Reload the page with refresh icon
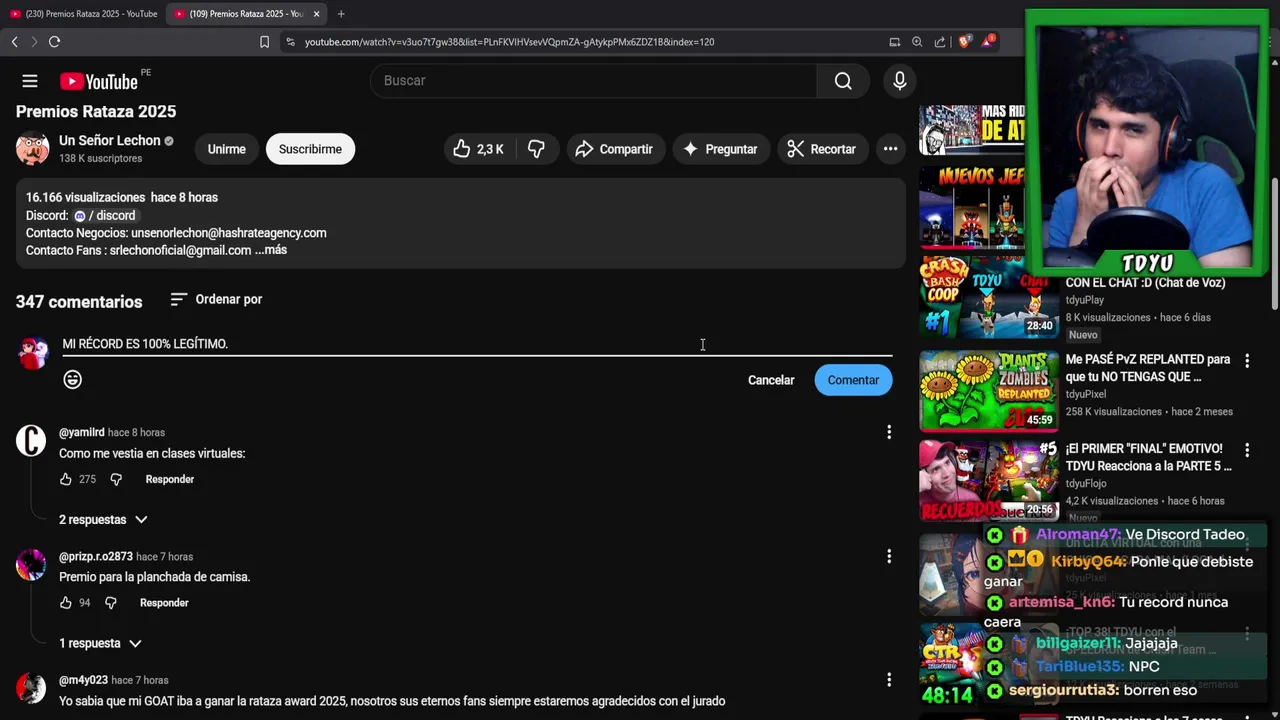Screen dimensions: 1280x720 point(54,42)
